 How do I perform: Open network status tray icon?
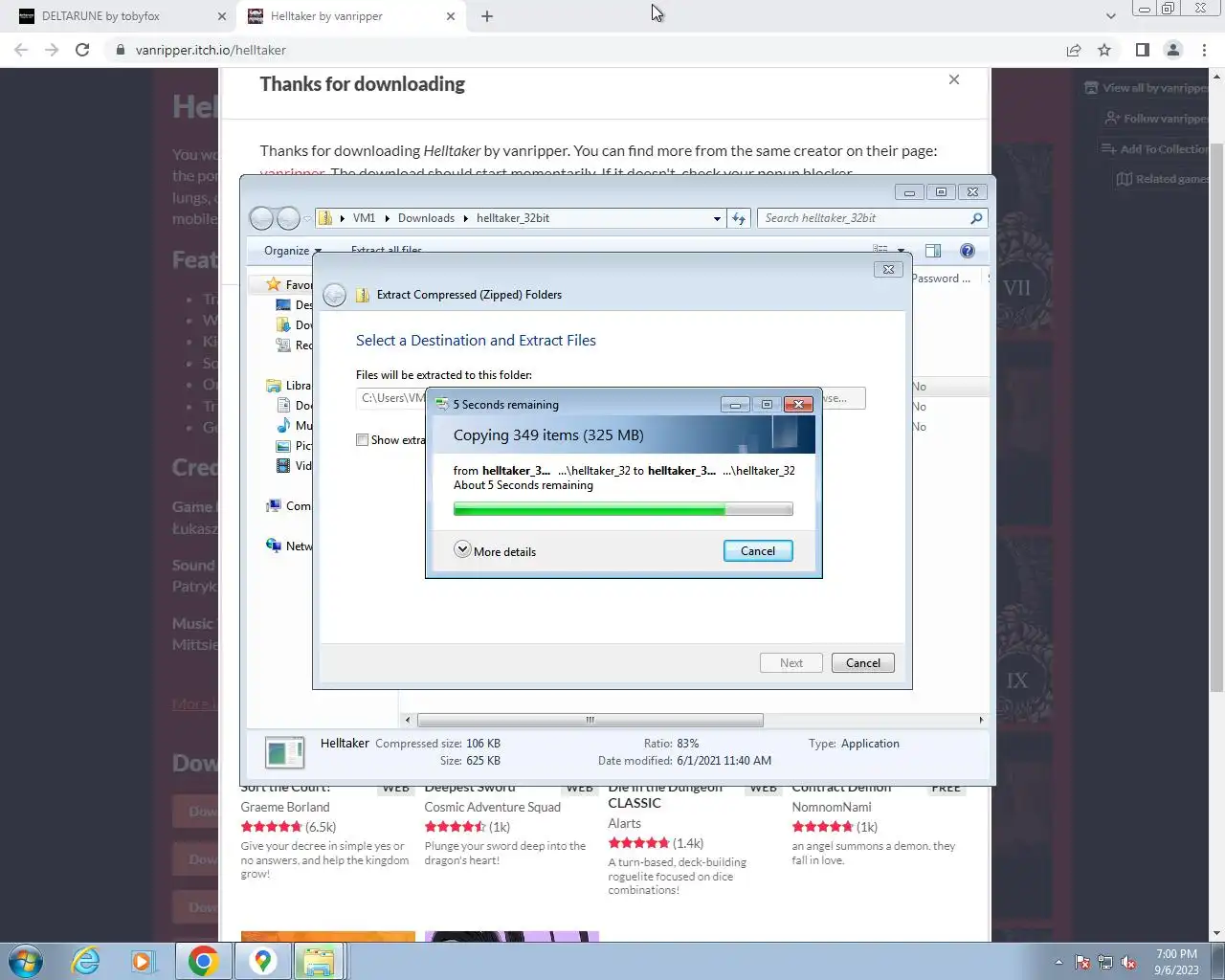1105,962
